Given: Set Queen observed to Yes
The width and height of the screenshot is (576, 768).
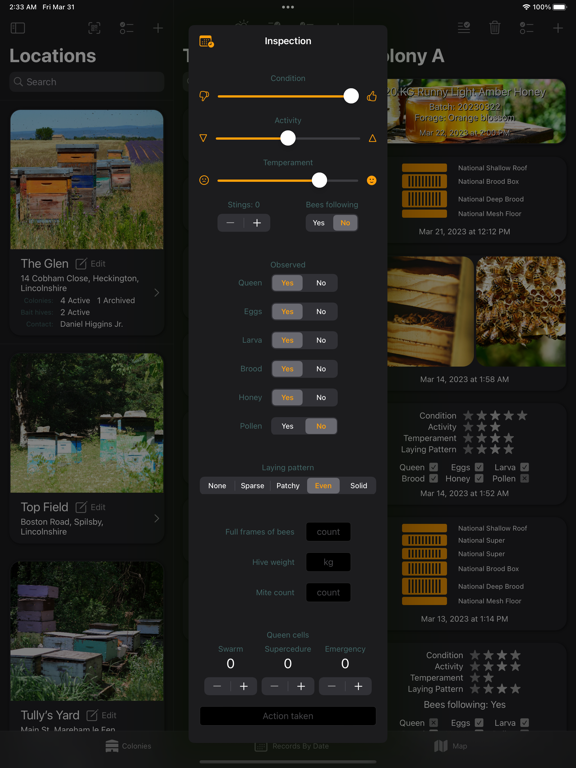Looking at the screenshot, I should coord(288,283).
